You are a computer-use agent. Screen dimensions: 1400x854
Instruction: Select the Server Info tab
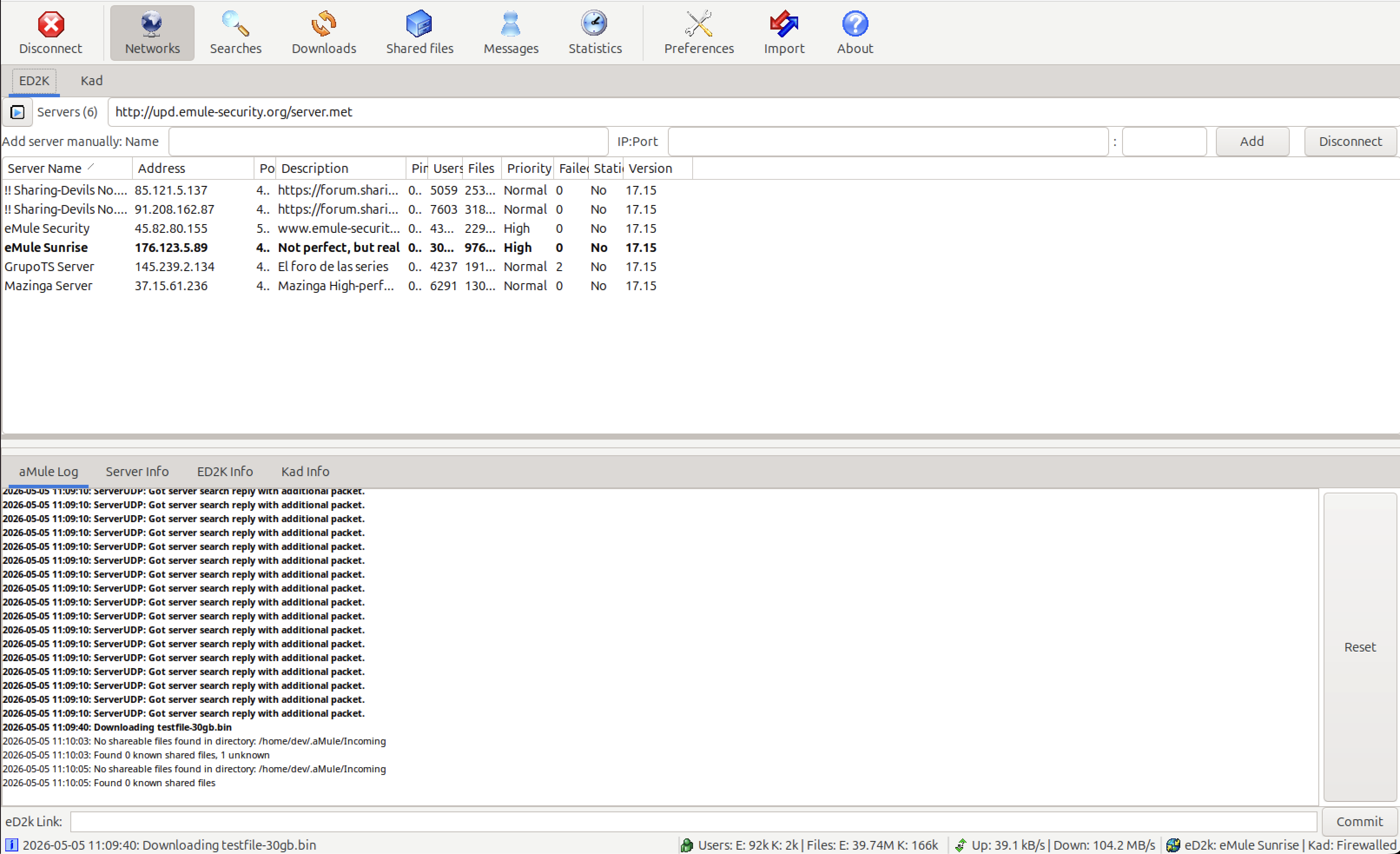[x=137, y=471]
